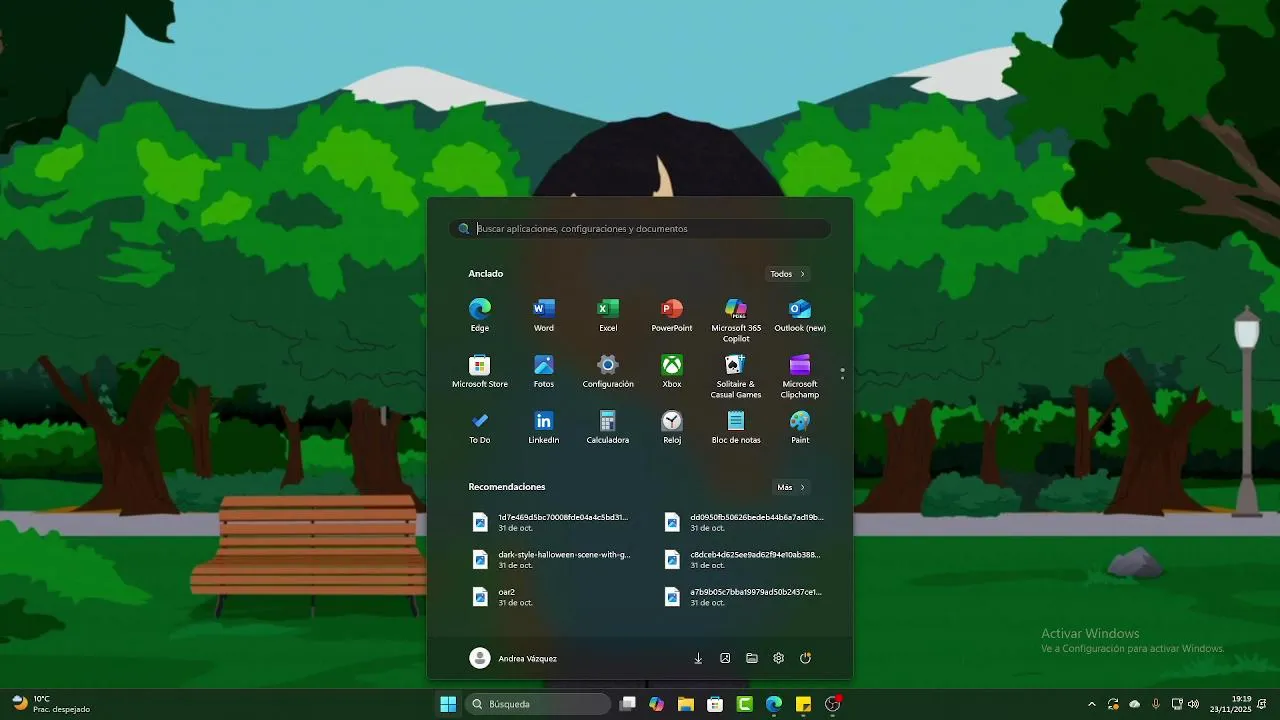The width and height of the screenshot is (1280, 720).
Task: Open the Fotos app
Action: (x=544, y=370)
